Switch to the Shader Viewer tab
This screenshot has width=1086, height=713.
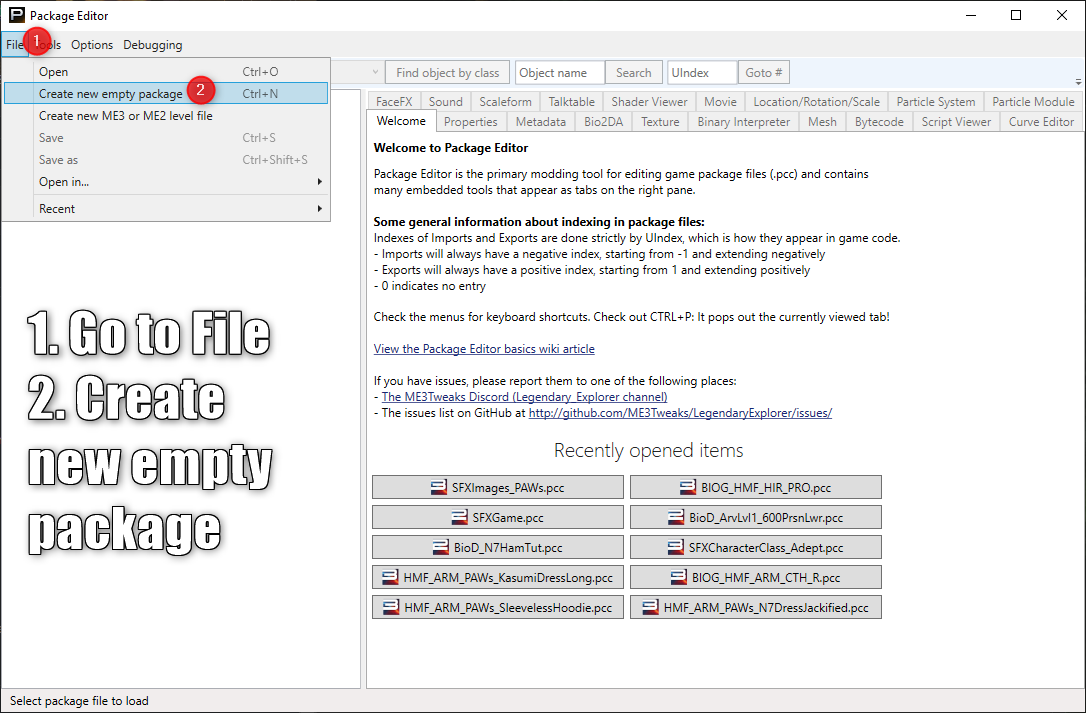pyautogui.click(x=649, y=101)
